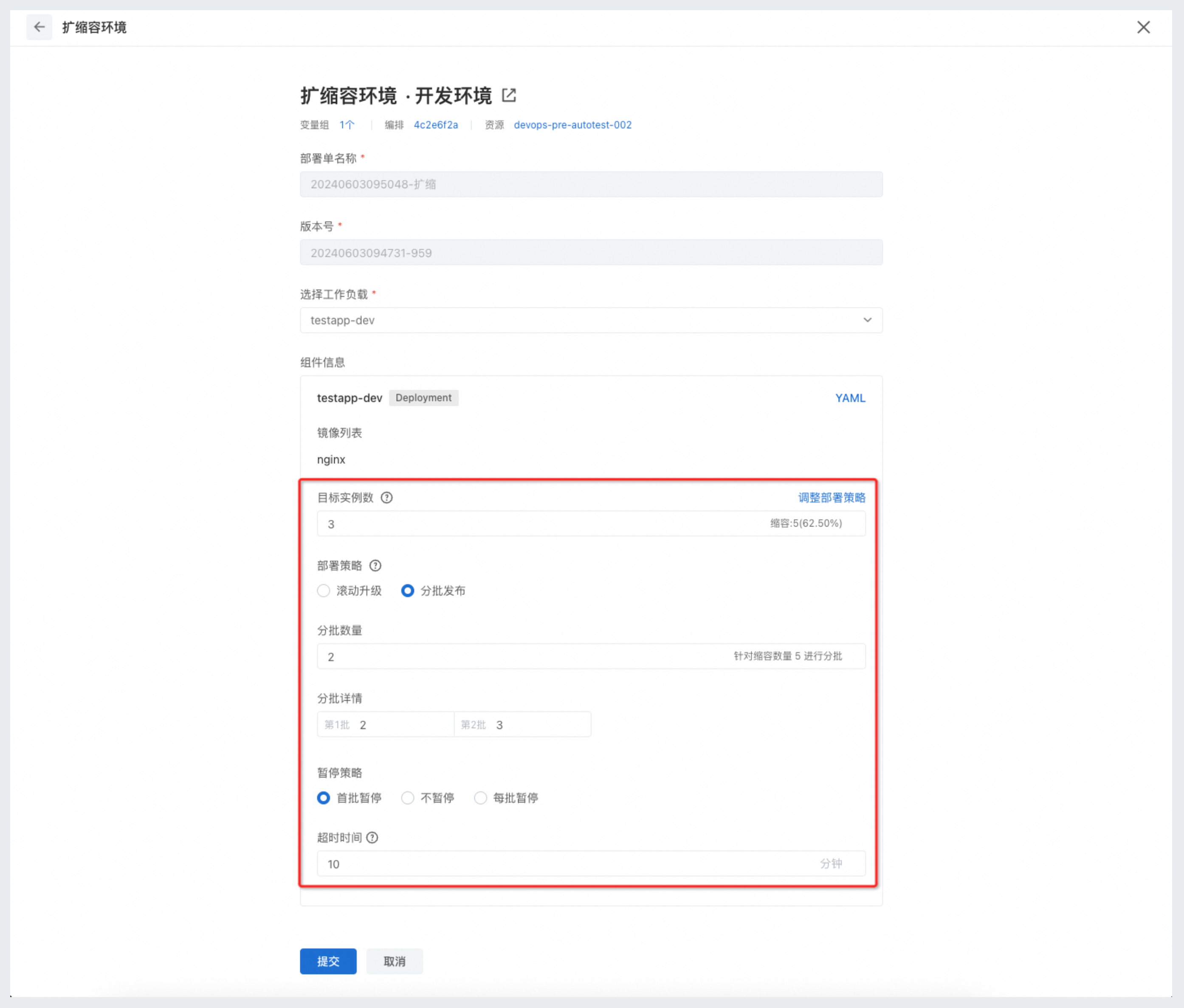The height and width of the screenshot is (1008, 1184).
Task: Open external link icon beside 开发环境
Action: (509, 95)
